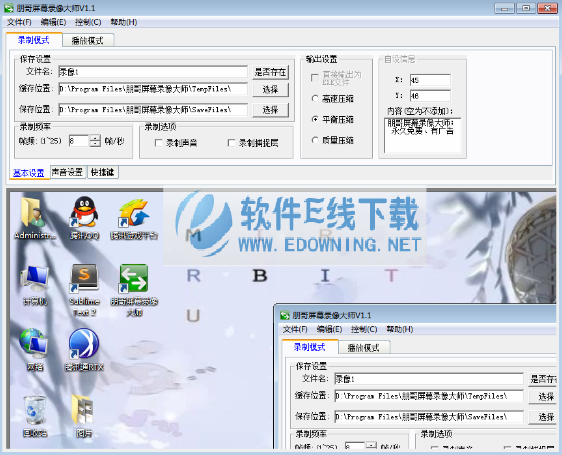Click the 保存位置 path field in main window
The image size is (562, 455).
(153, 110)
